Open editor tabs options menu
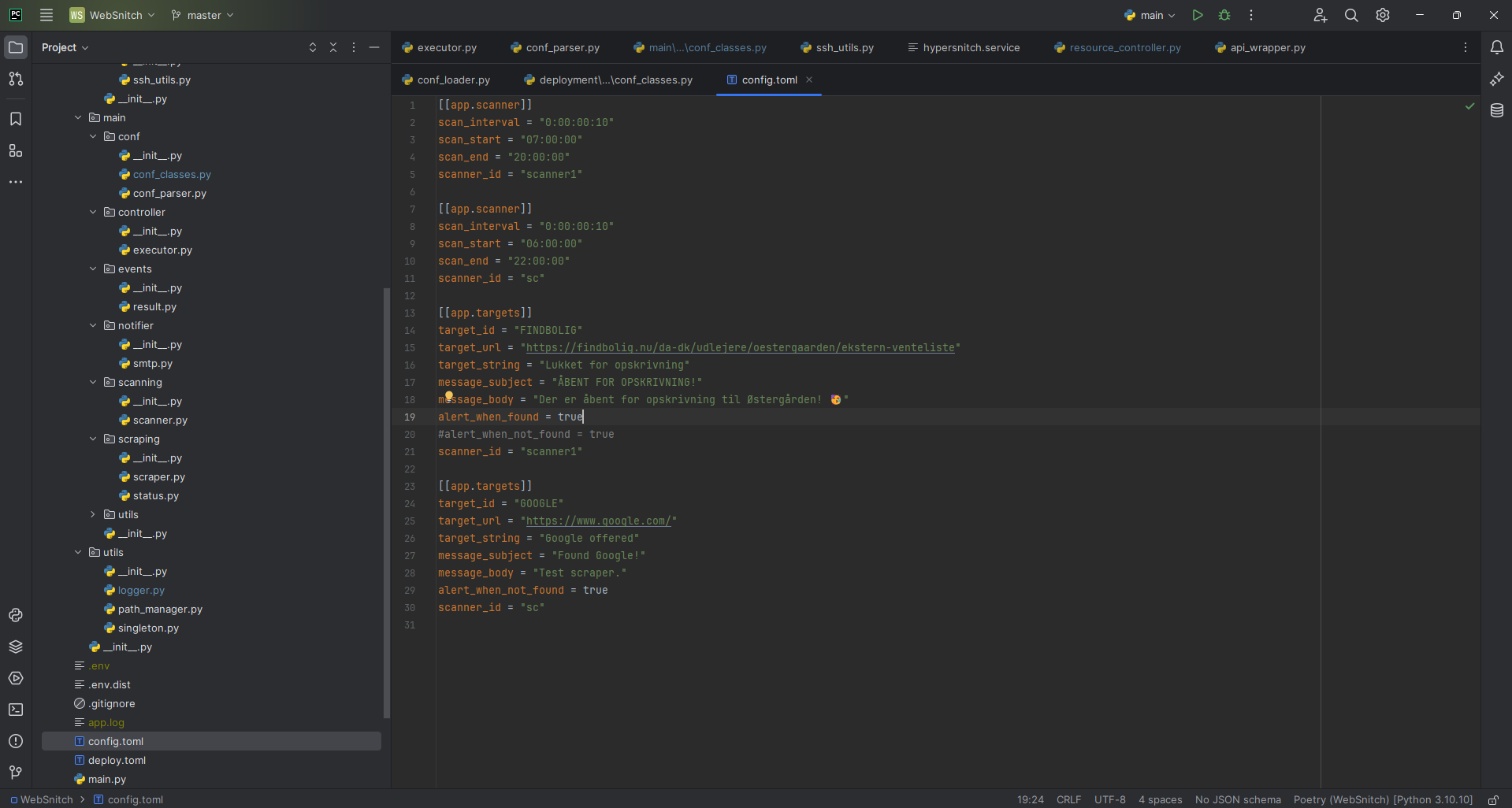 tap(1466, 47)
